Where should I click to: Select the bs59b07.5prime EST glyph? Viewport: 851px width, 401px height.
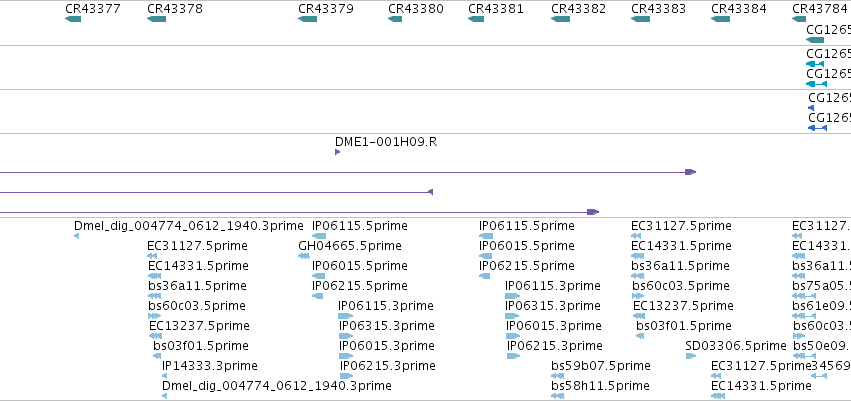(x=557, y=376)
